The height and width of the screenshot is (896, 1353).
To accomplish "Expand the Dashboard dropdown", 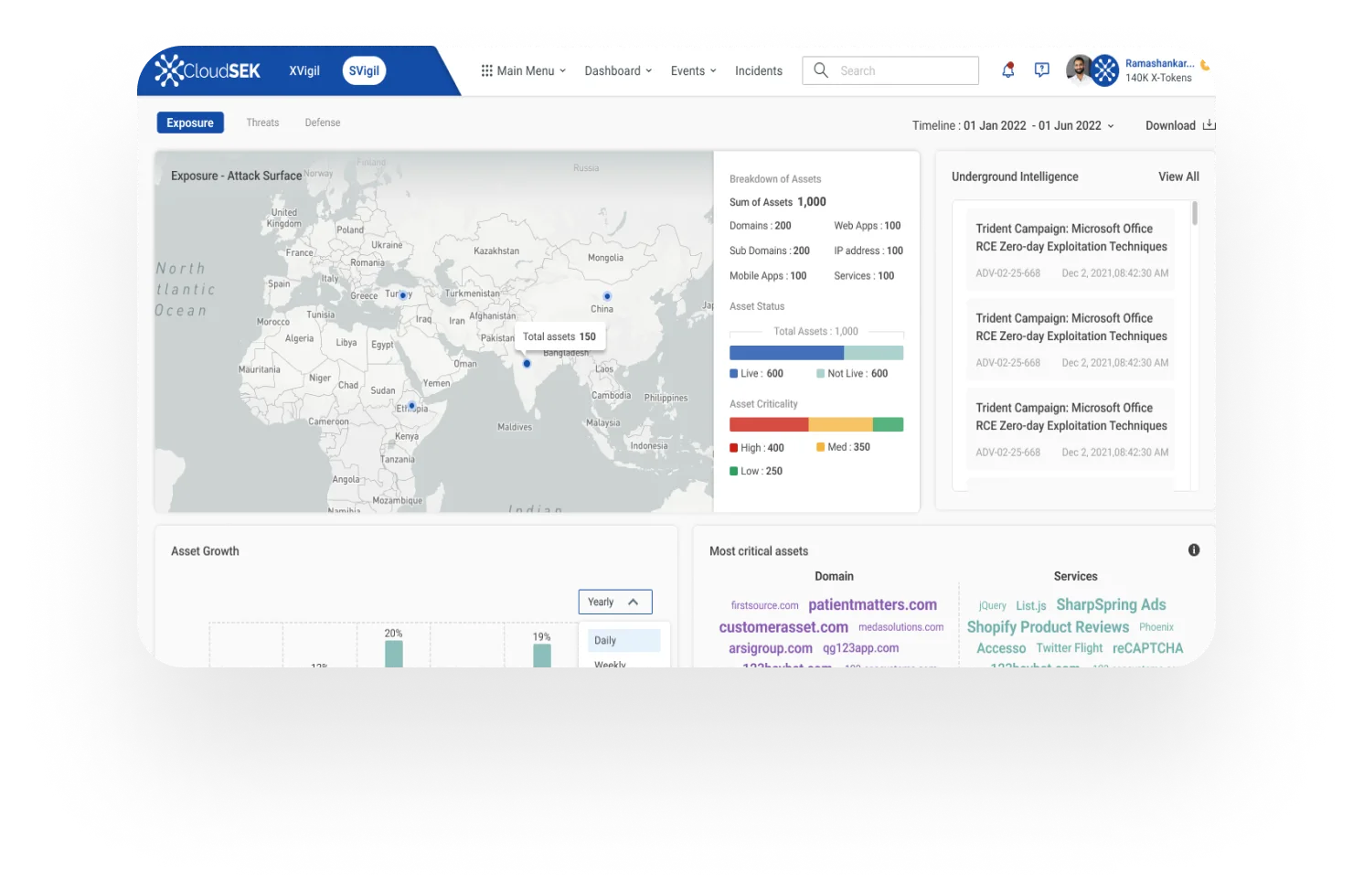I will tap(618, 70).
